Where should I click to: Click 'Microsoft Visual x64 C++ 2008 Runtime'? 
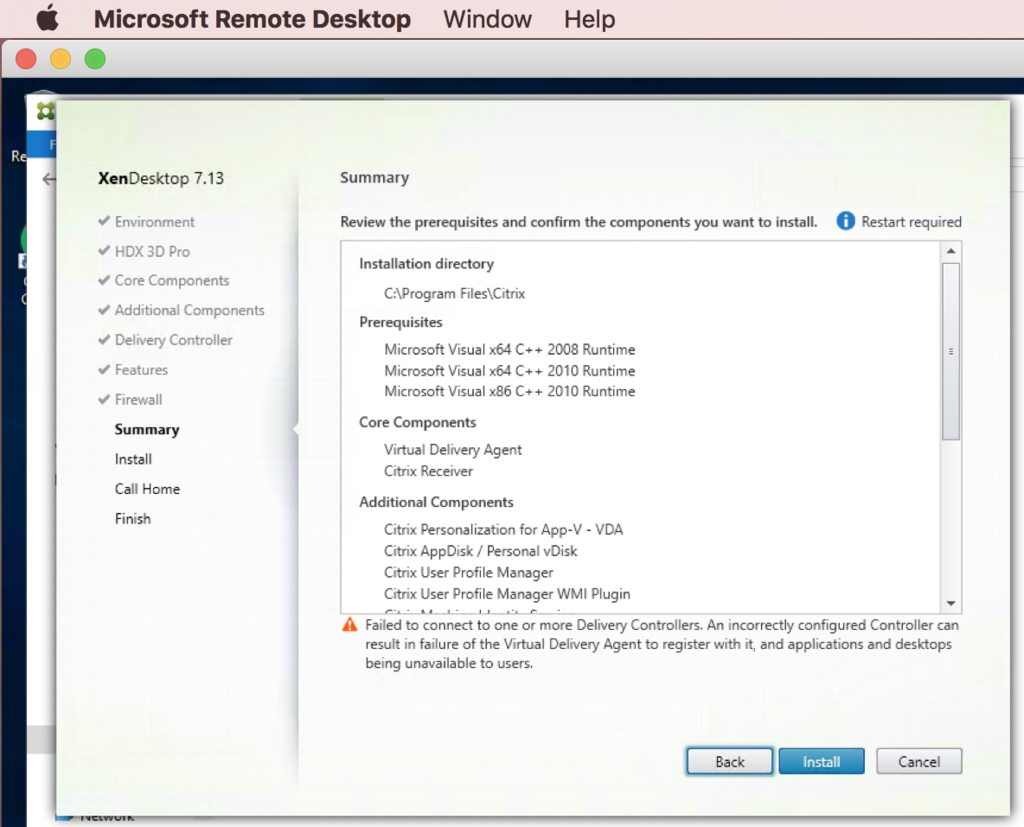pyautogui.click(x=509, y=349)
